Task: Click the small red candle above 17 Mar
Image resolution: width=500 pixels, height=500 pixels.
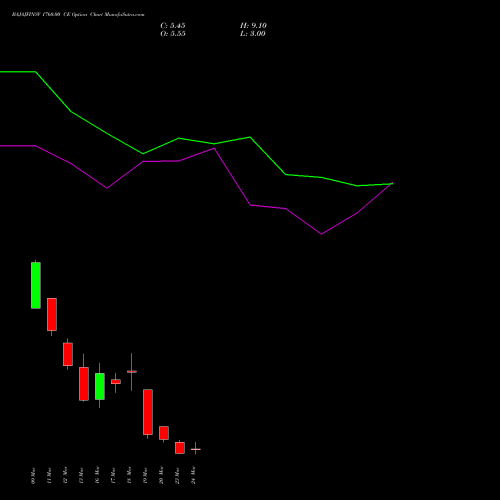Action: pos(116,382)
